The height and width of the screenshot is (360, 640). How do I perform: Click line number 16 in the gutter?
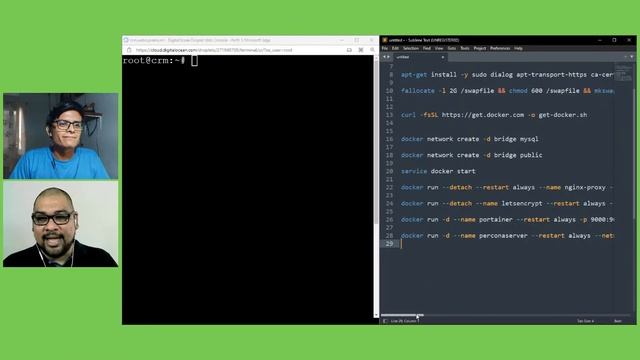[x=389, y=139]
